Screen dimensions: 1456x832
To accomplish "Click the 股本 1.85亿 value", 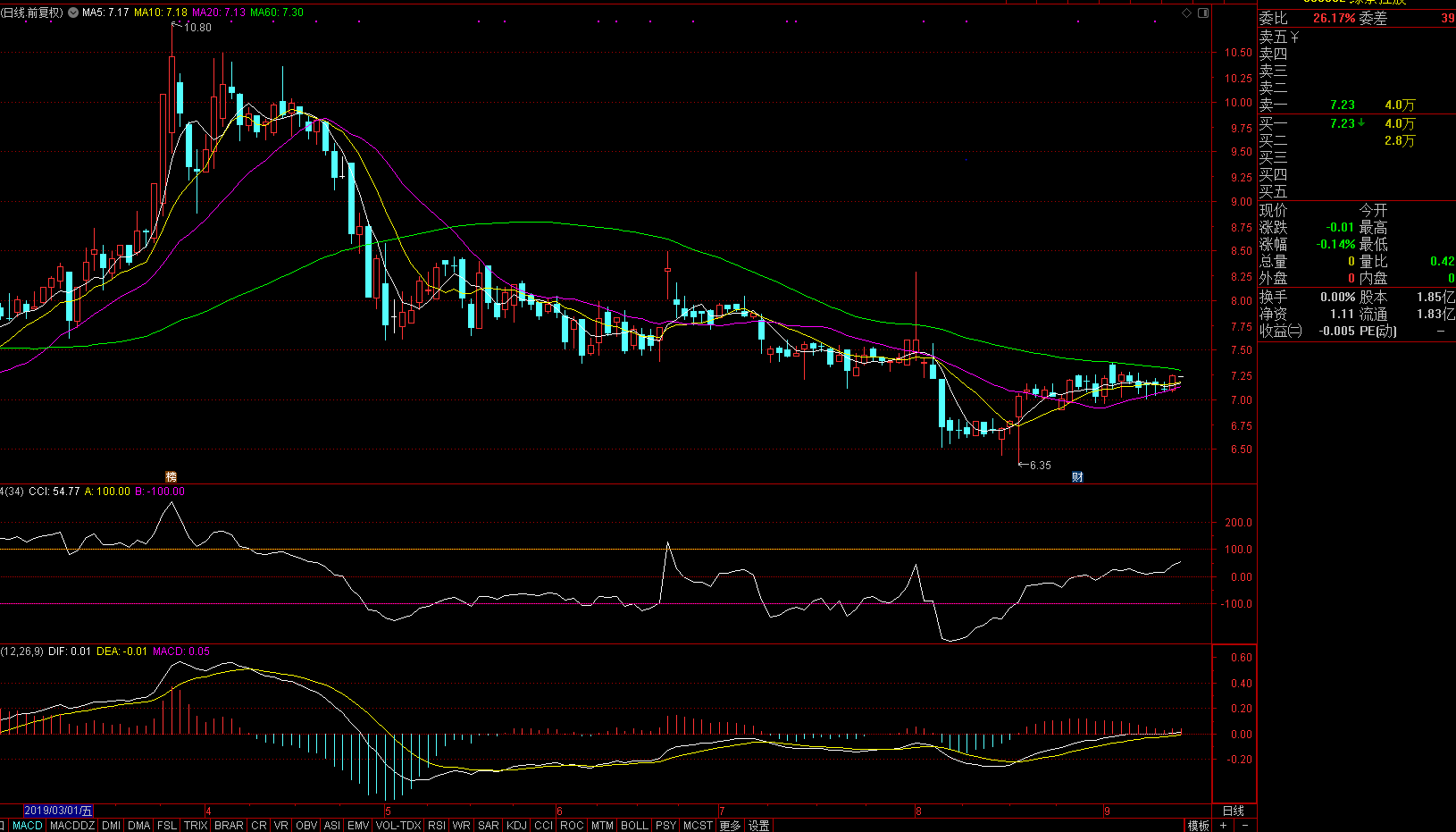I will click(1435, 297).
